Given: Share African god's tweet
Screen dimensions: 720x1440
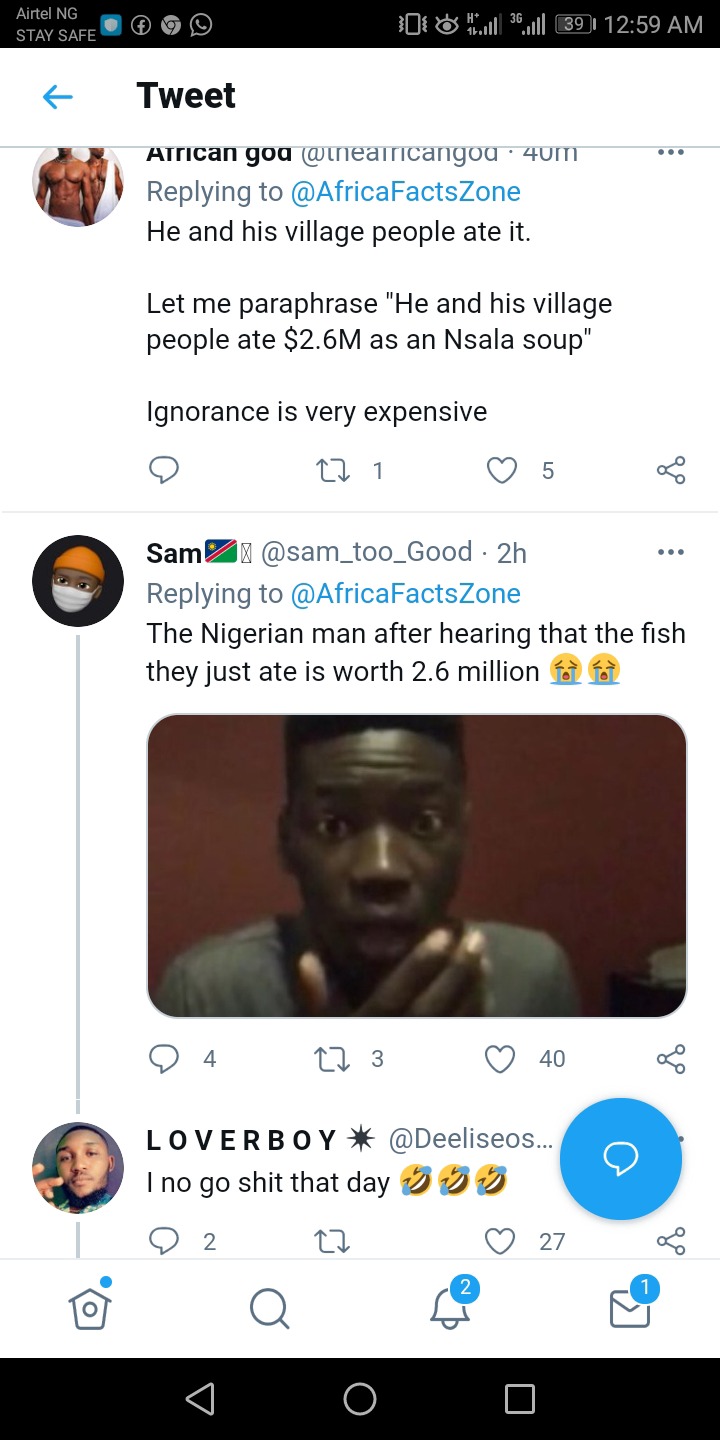Looking at the screenshot, I should [671, 470].
